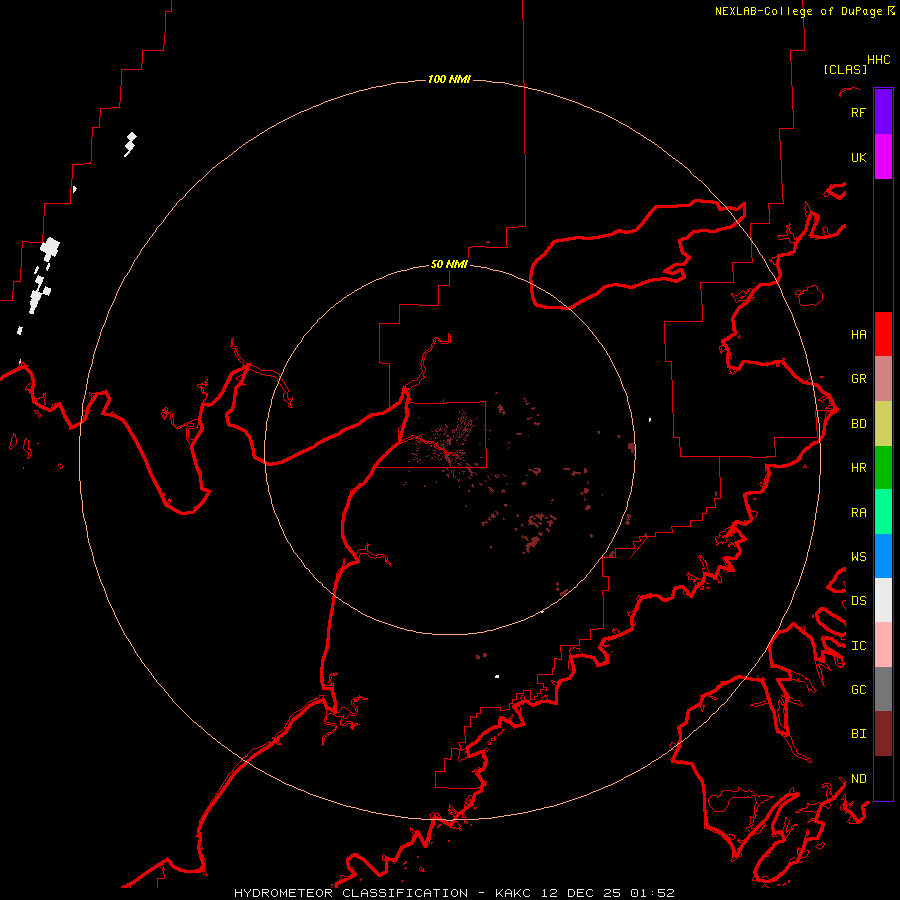
Task: Click the GC legend label
Action: (858, 690)
